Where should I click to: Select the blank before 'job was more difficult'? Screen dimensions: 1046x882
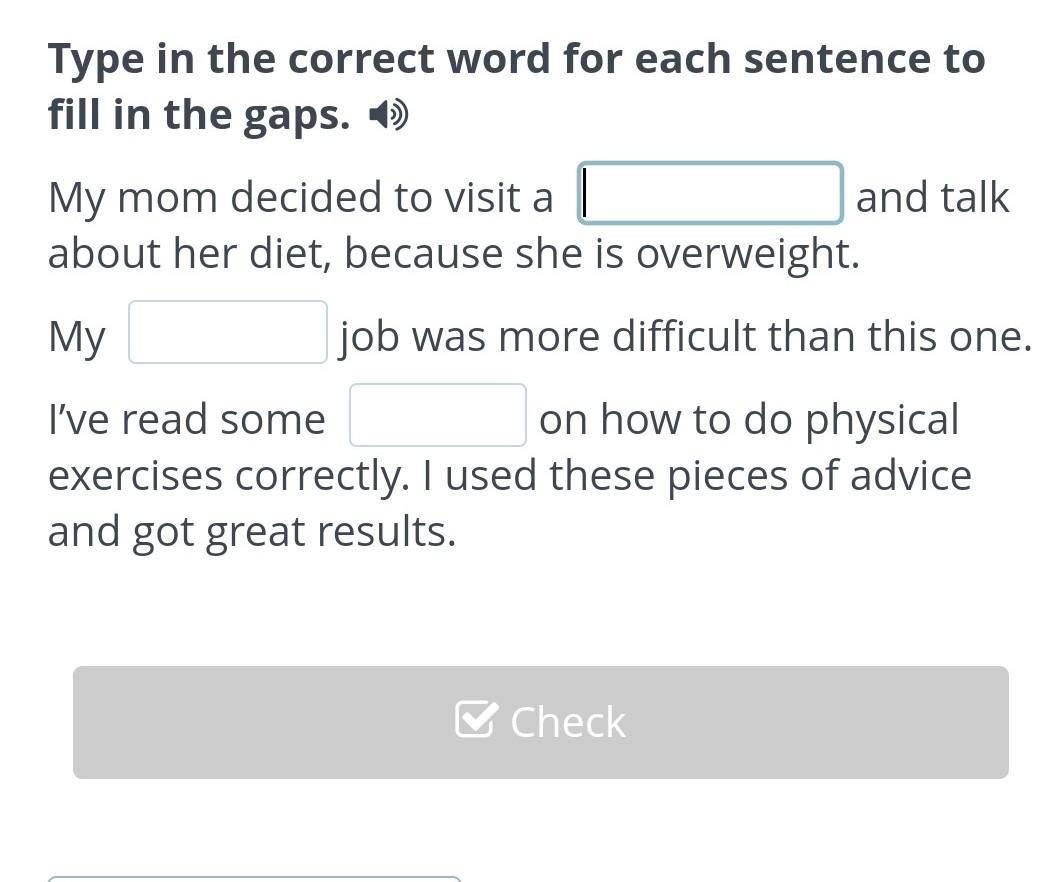click(x=228, y=332)
